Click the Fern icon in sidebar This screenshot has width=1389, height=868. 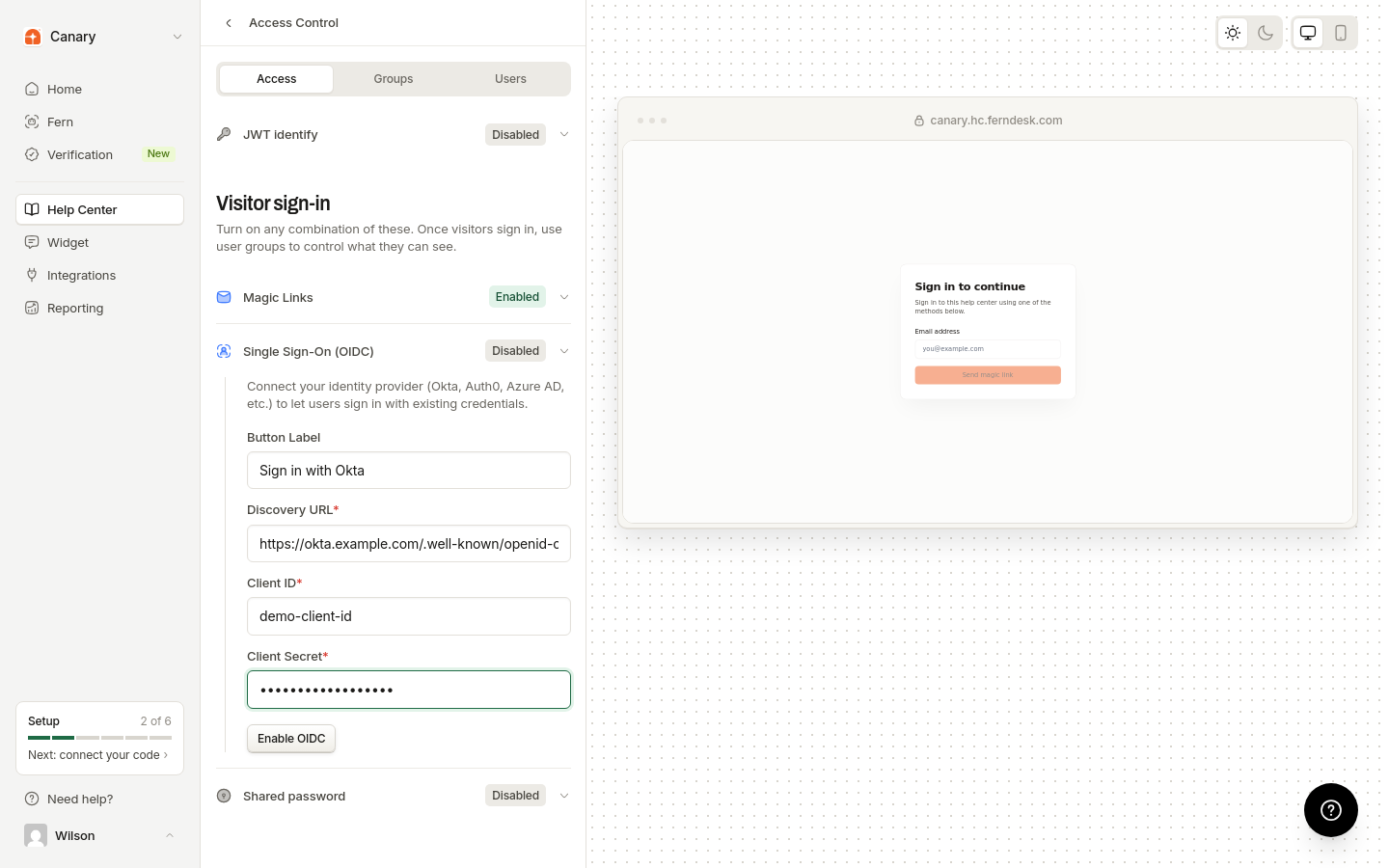[32, 122]
